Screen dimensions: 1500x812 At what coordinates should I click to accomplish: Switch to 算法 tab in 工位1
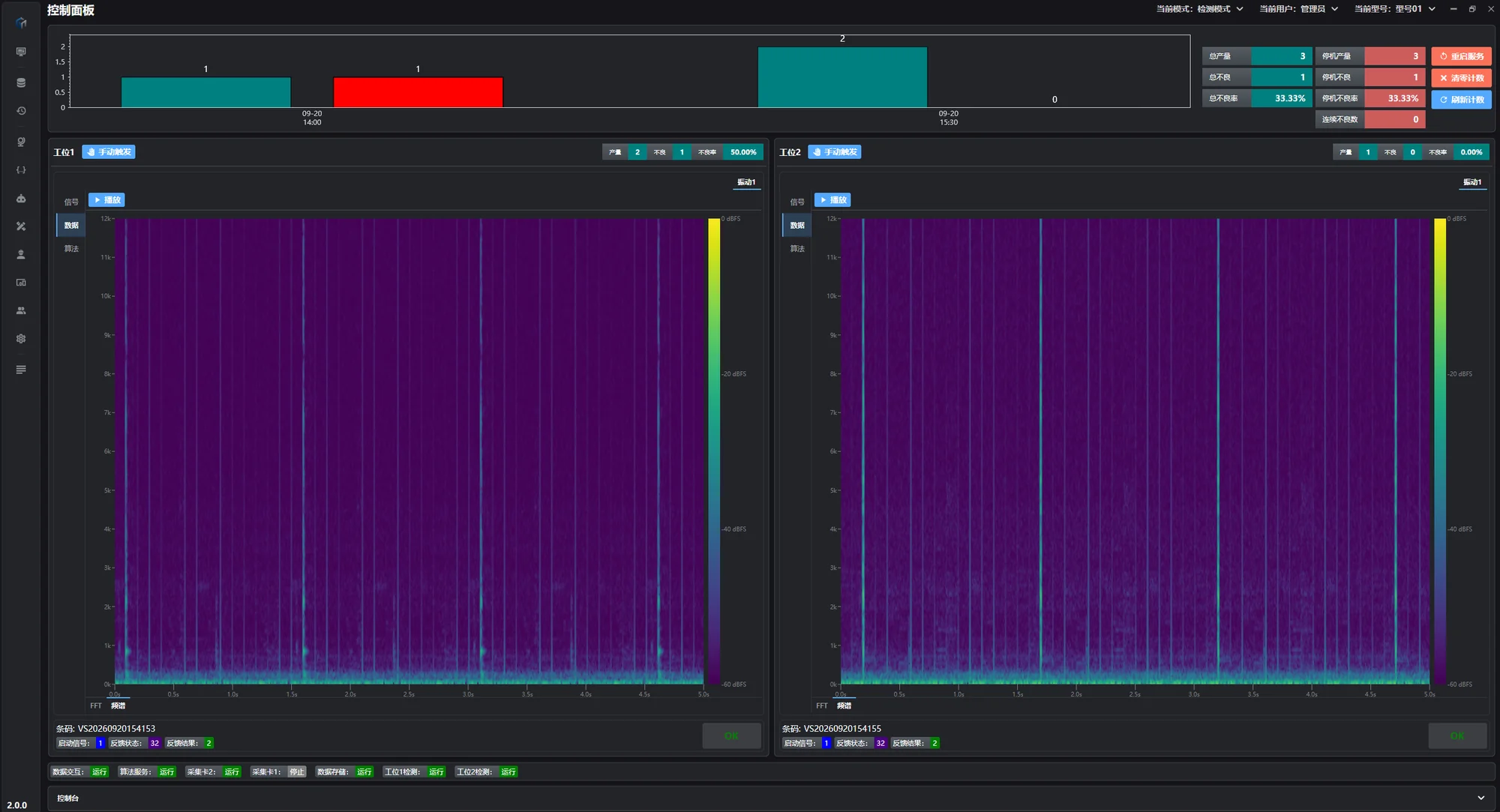(x=71, y=249)
